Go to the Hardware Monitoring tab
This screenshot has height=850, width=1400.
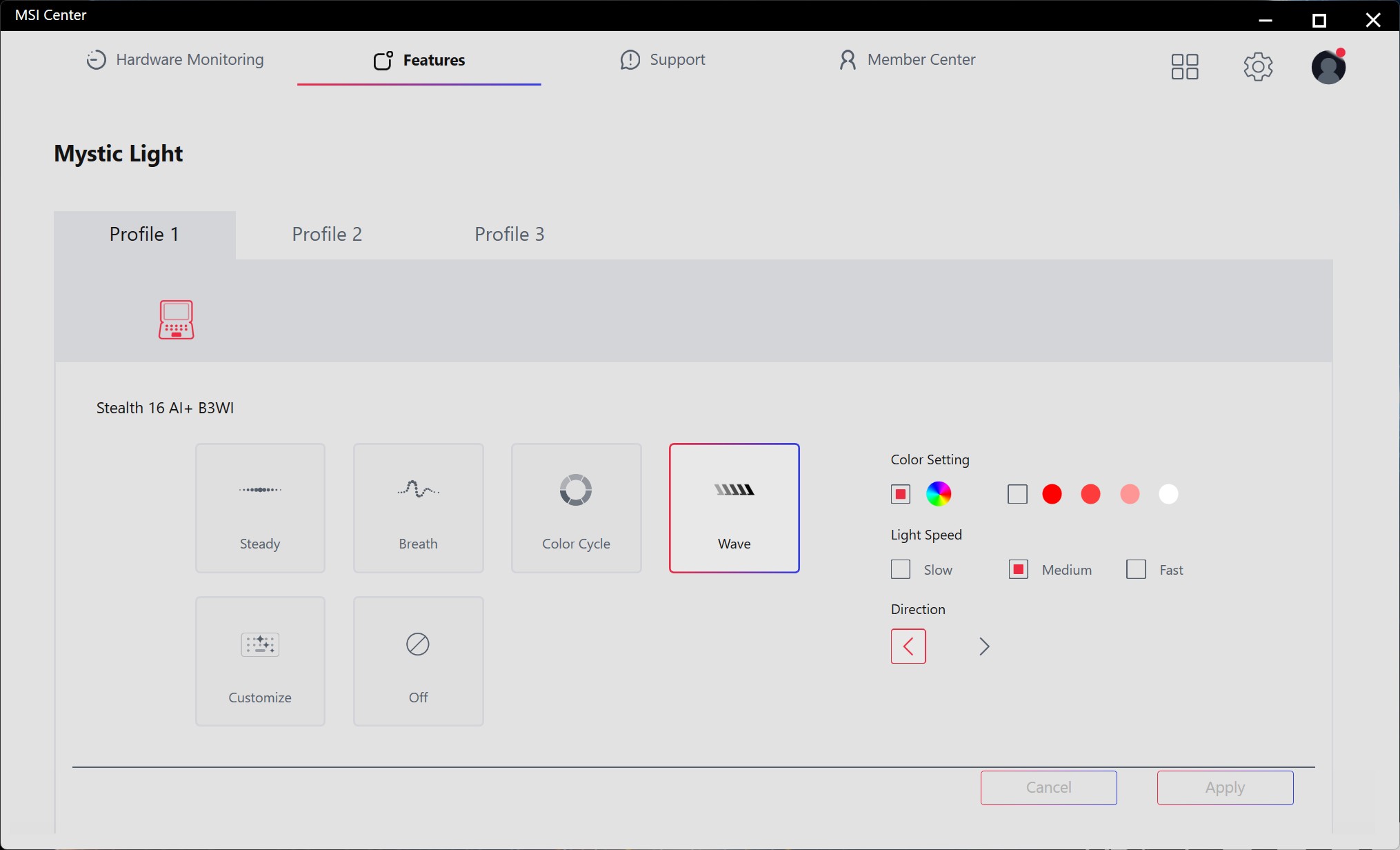tap(175, 60)
